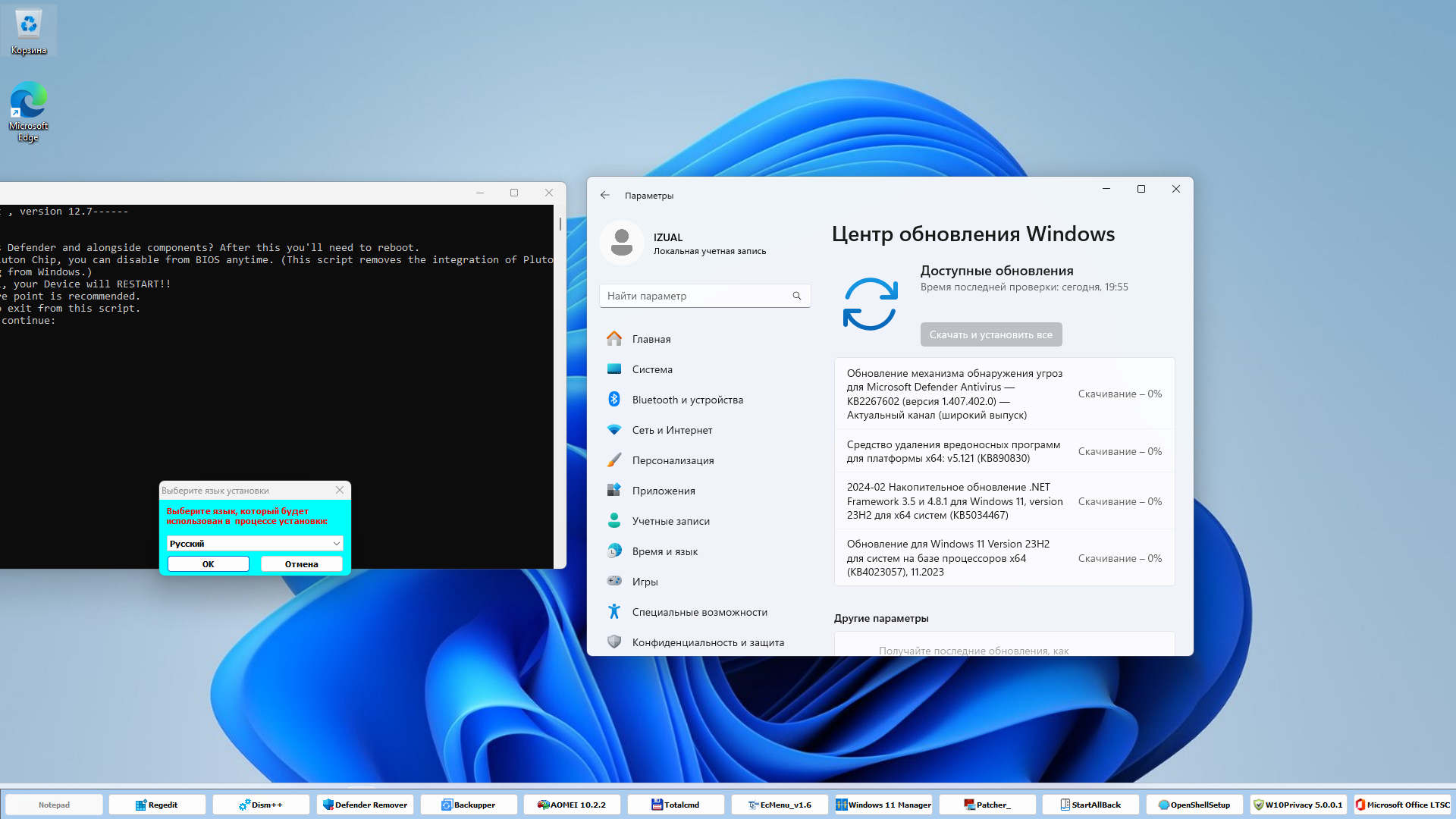This screenshot has height=819, width=1456.
Task: Click Другие параметры section heading
Action: pos(881,618)
